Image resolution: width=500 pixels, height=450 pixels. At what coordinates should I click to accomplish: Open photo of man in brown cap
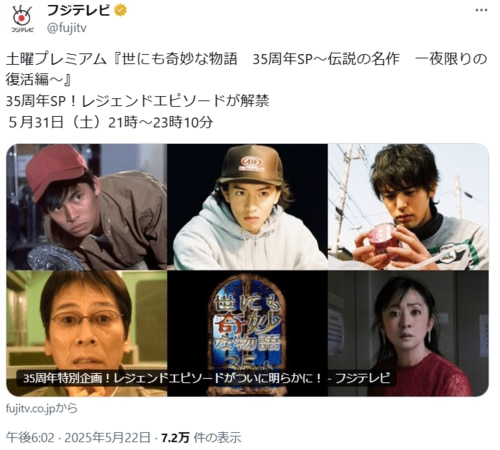click(247, 207)
